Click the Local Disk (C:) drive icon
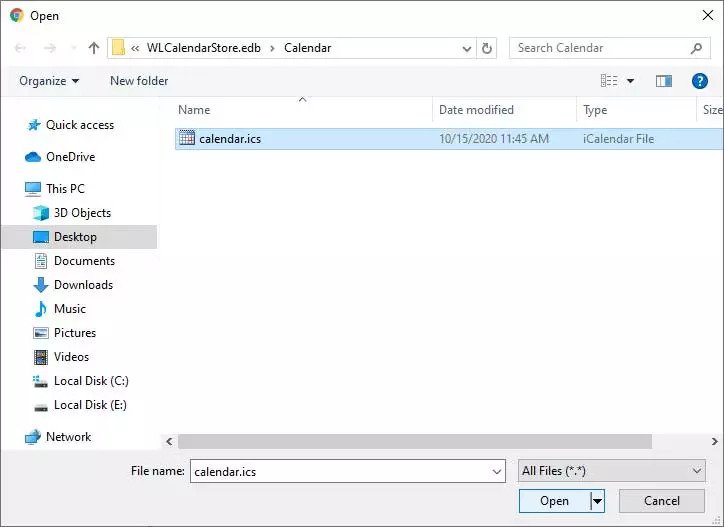Viewport: 724px width, 527px height. 41,381
